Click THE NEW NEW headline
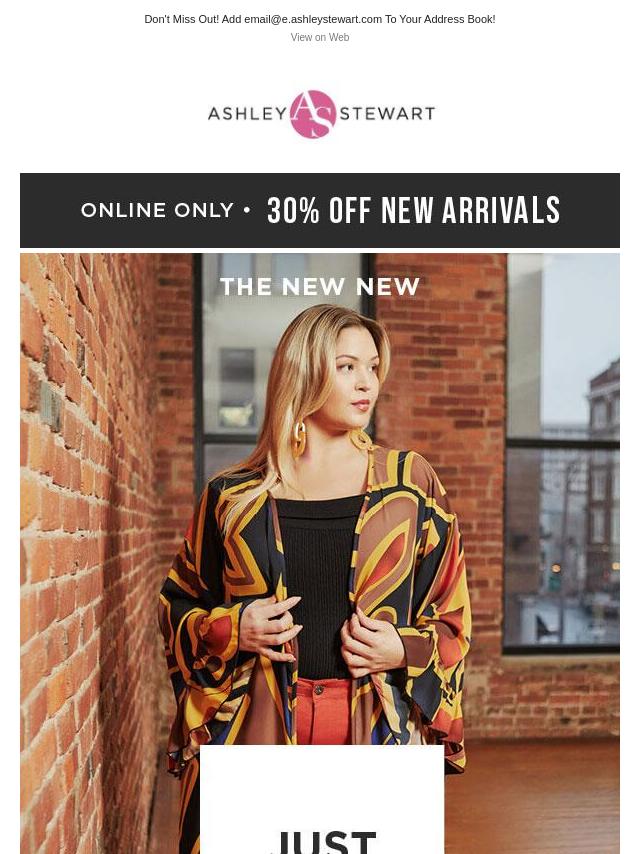Screen dimensions: 640x854 pos(320,287)
